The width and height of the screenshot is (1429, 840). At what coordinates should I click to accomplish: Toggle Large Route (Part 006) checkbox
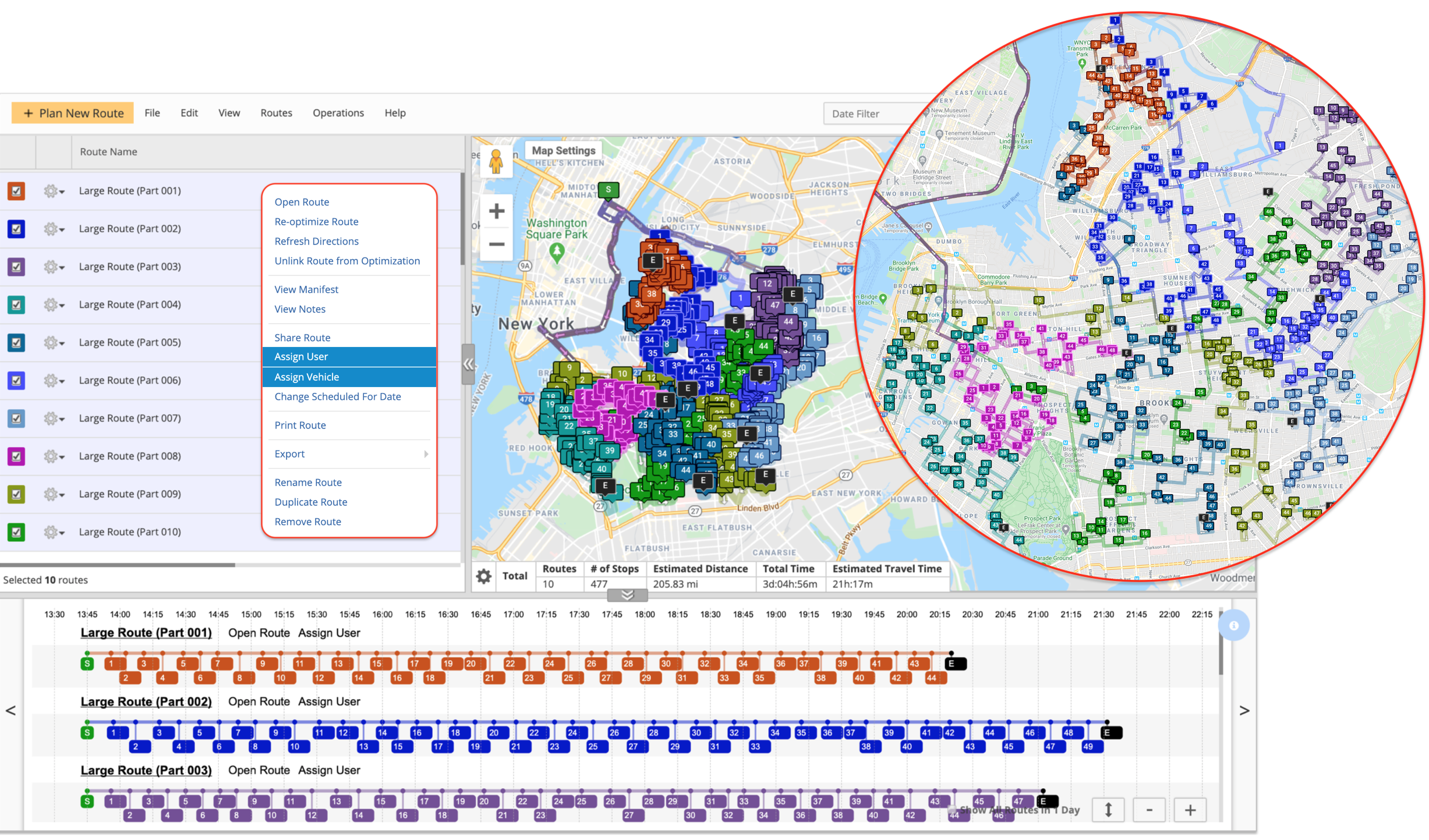click(16, 380)
